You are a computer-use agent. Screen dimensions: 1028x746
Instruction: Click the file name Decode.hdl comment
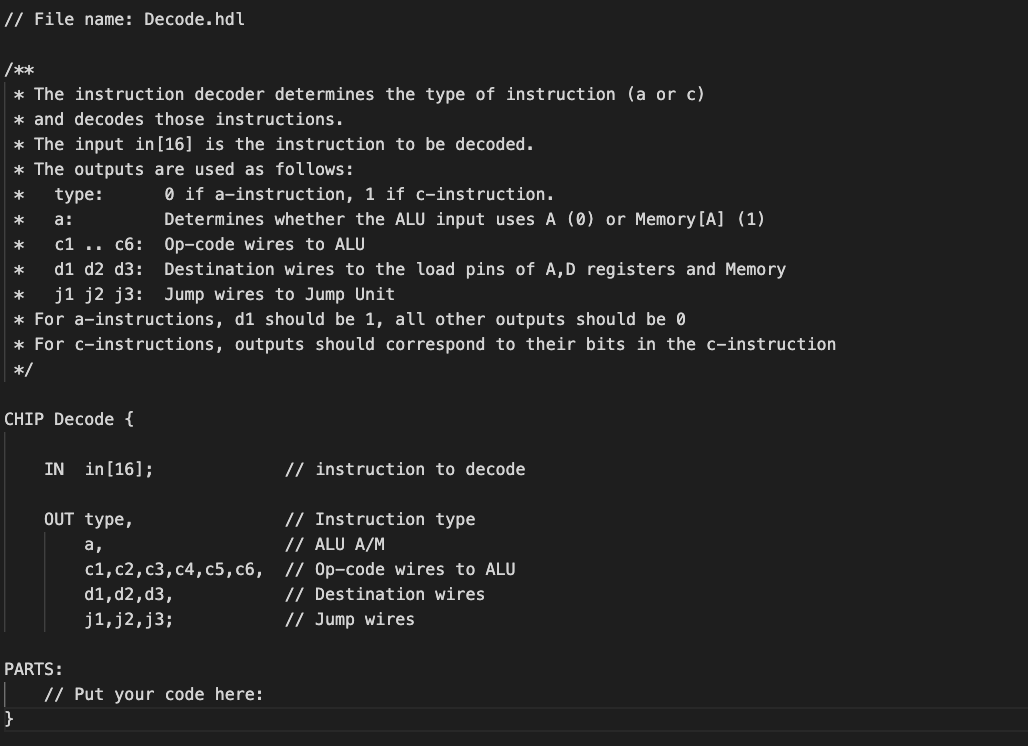tap(125, 19)
